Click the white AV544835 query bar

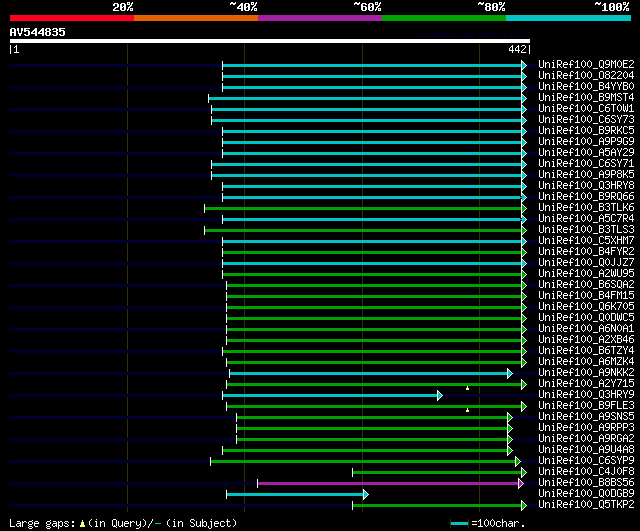[x=270, y=41]
